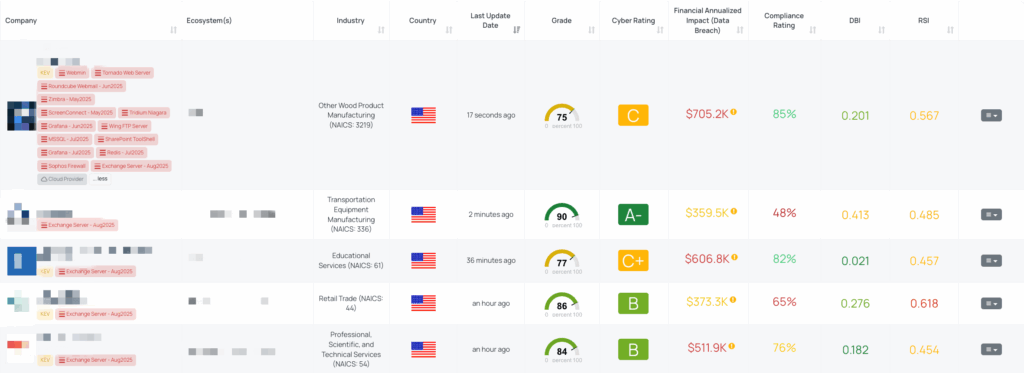1024x373 pixels.
Task: Sort by Industry column arrows
Action: pyautogui.click(x=381, y=30)
